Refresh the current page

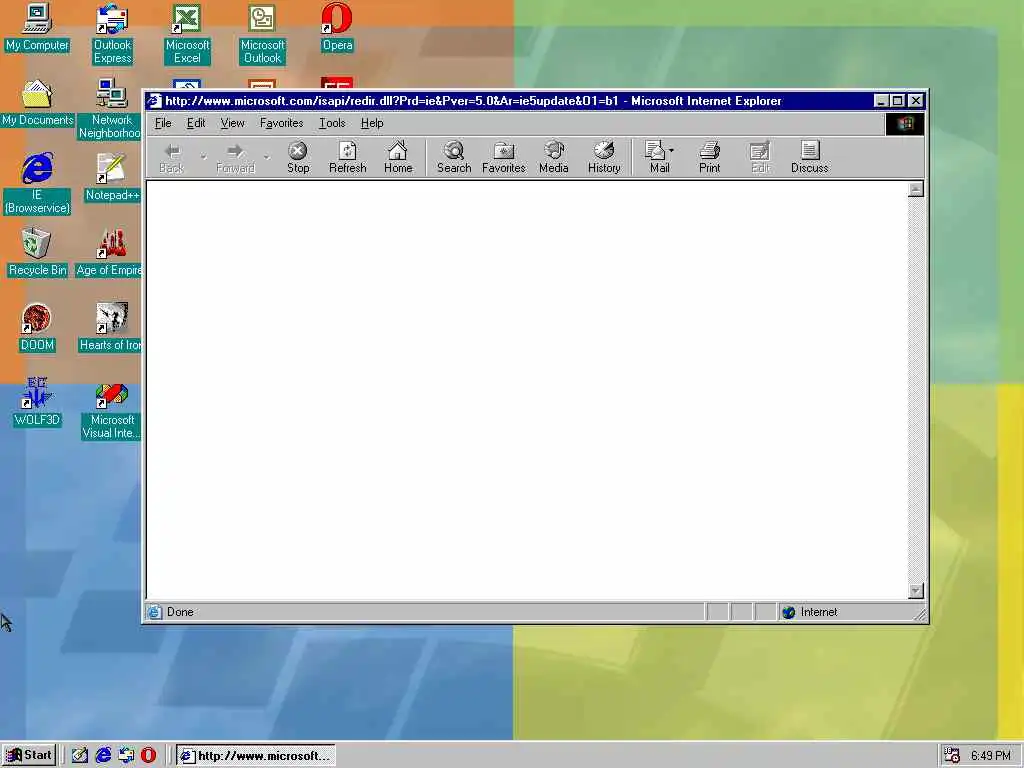pyautogui.click(x=347, y=157)
